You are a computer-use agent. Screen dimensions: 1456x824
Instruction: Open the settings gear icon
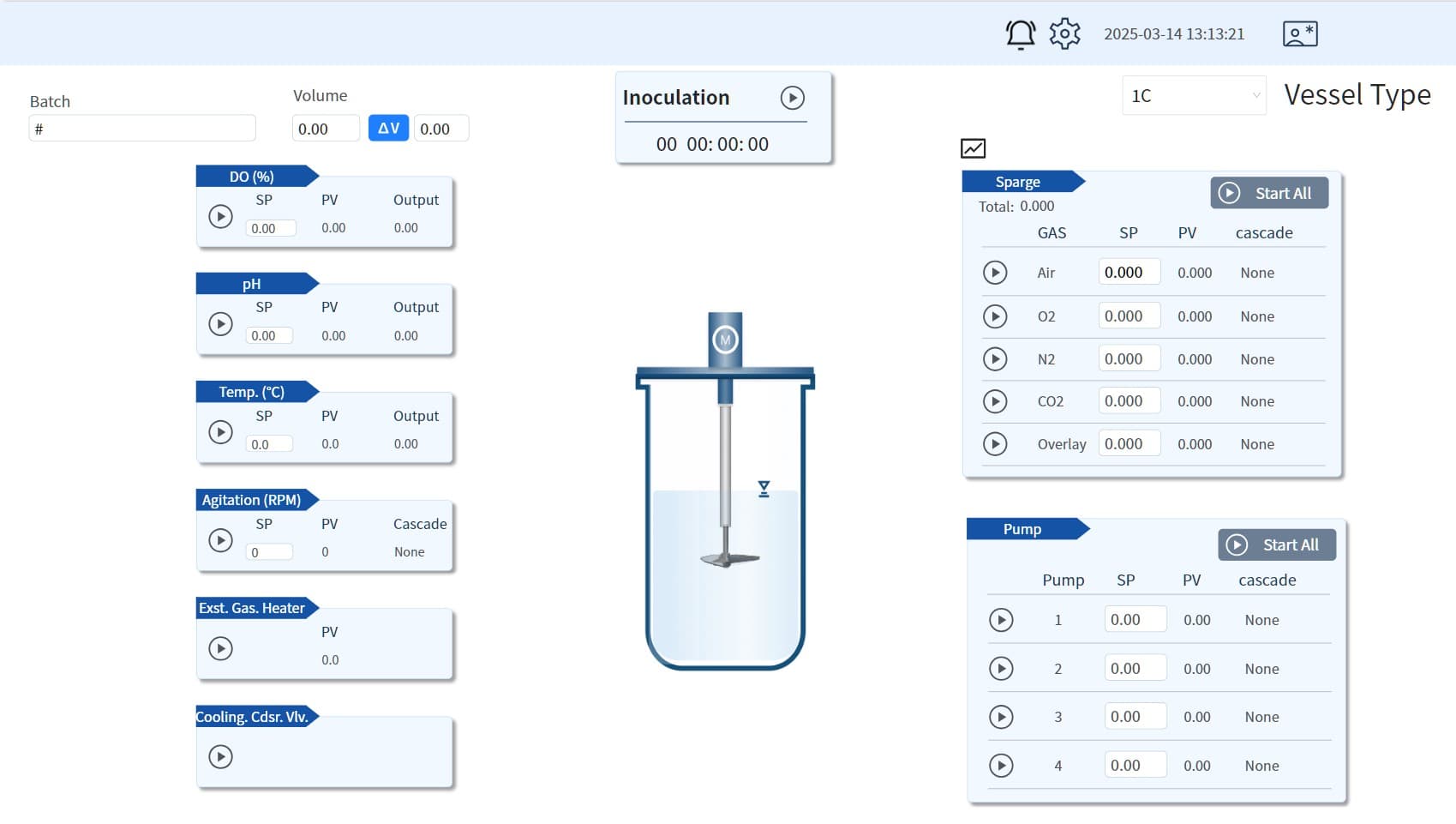pyautogui.click(x=1064, y=34)
